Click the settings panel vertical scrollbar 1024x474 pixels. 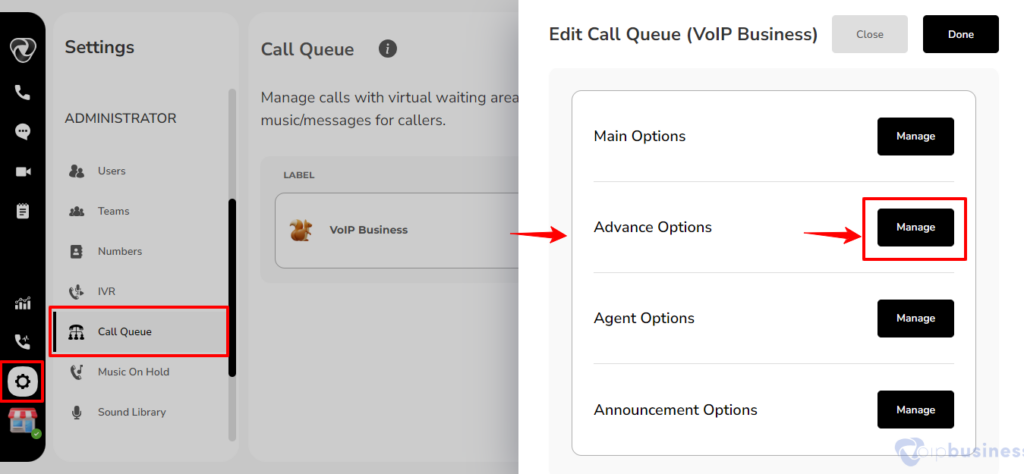pos(232,287)
